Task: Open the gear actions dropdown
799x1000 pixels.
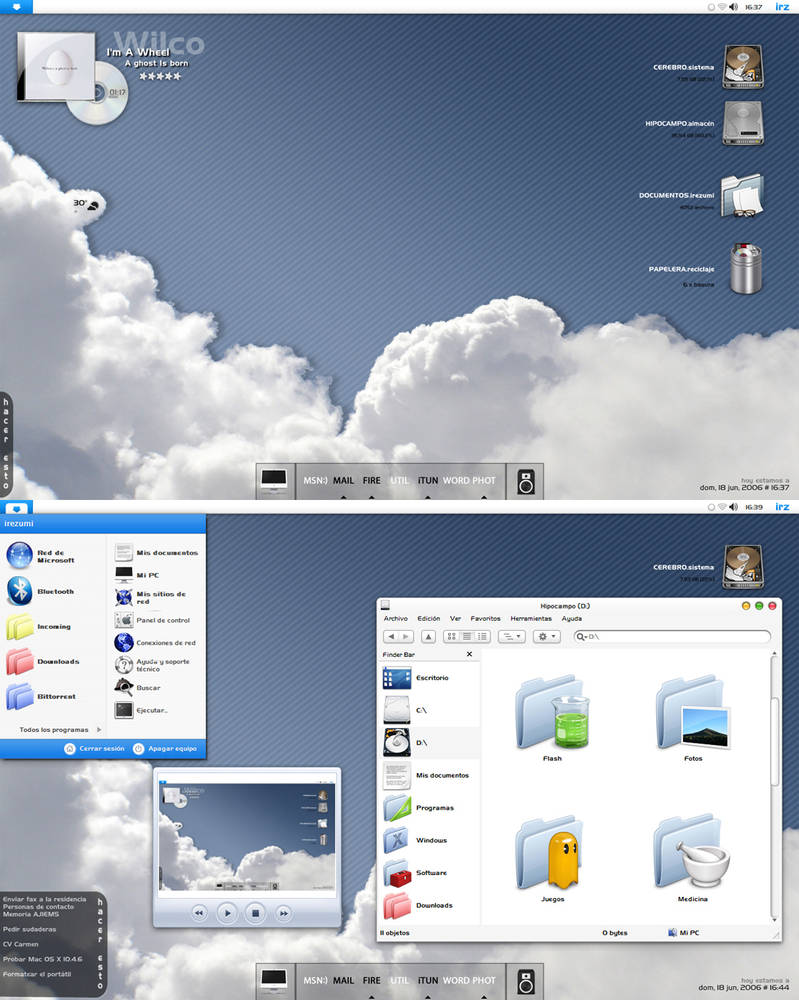Action: point(546,636)
